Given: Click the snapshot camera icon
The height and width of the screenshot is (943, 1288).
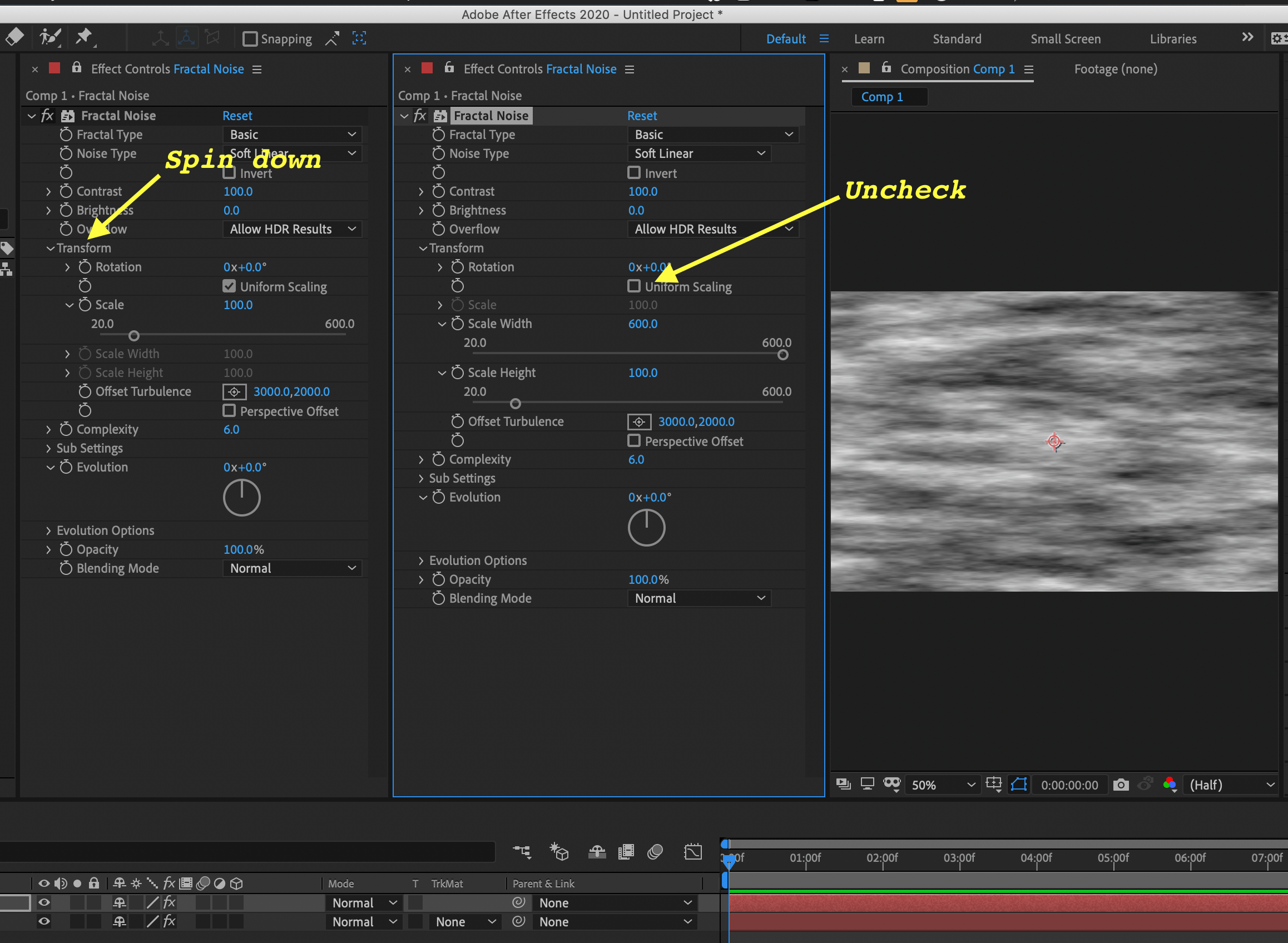Looking at the screenshot, I should (1121, 785).
